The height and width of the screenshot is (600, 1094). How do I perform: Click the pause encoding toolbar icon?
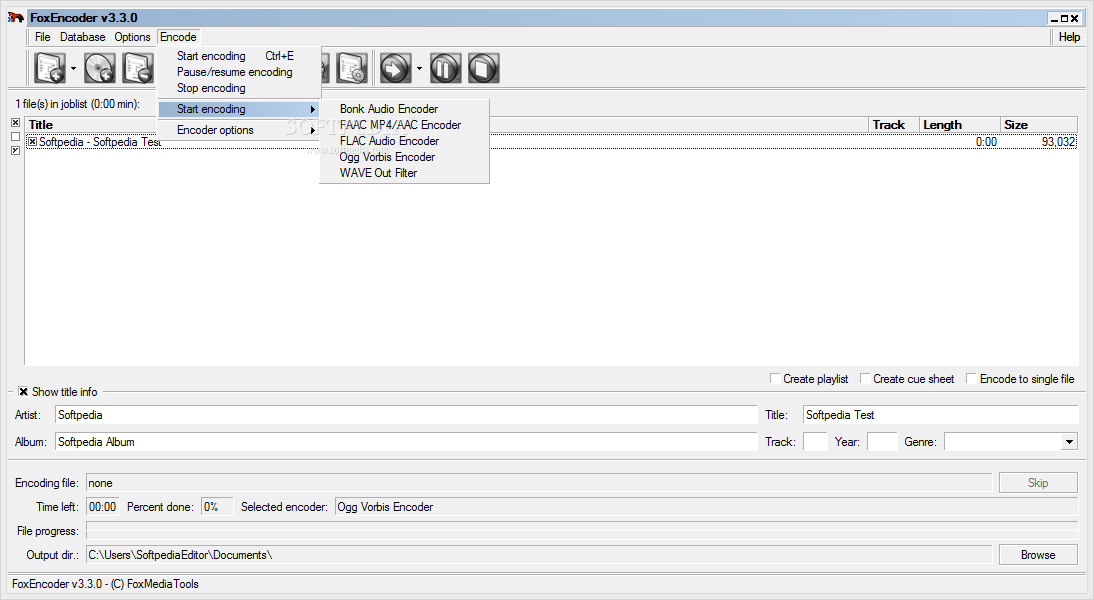tap(445, 68)
